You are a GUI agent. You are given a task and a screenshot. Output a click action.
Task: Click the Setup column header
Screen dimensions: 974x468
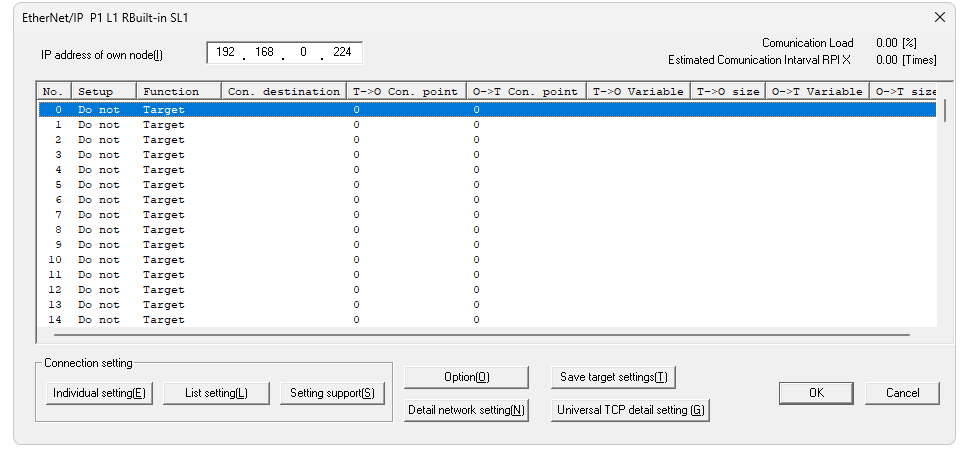click(x=103, y=91)
